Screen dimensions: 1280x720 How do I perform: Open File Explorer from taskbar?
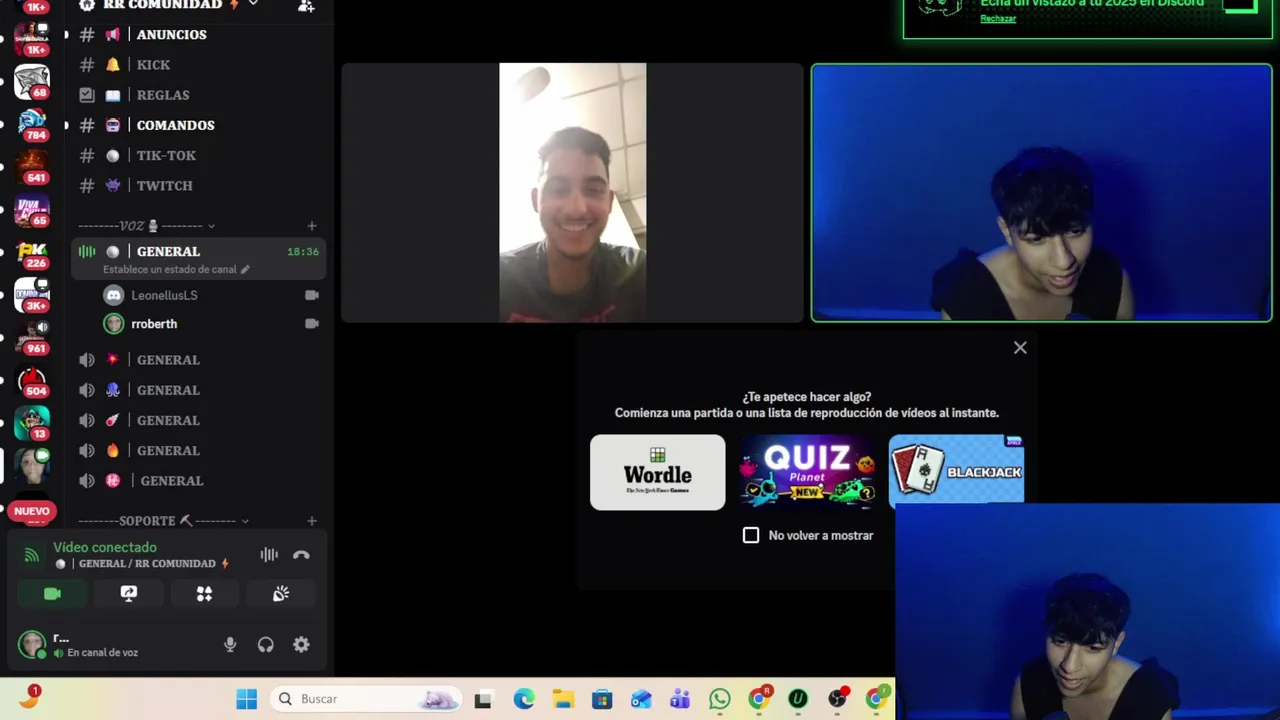[563, 699]
